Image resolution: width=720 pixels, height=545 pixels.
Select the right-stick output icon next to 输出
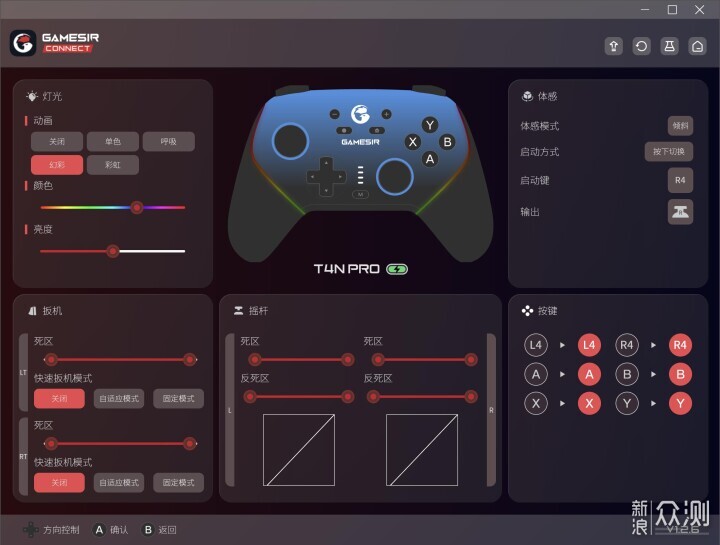pos(680,212)
